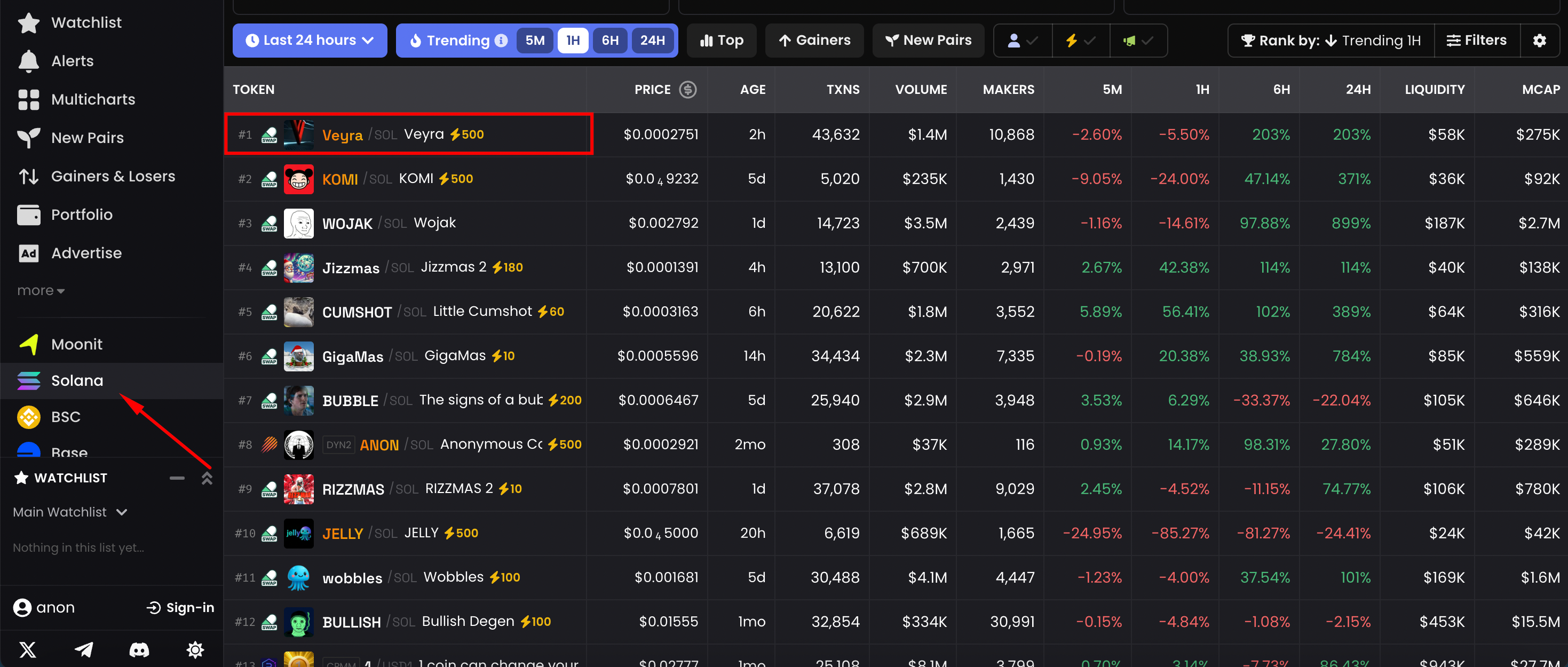Image resolution: width=1568 pixels, height=667 pixels.
Task: Click the Sign-in link
Action: [x=180, y=607]
